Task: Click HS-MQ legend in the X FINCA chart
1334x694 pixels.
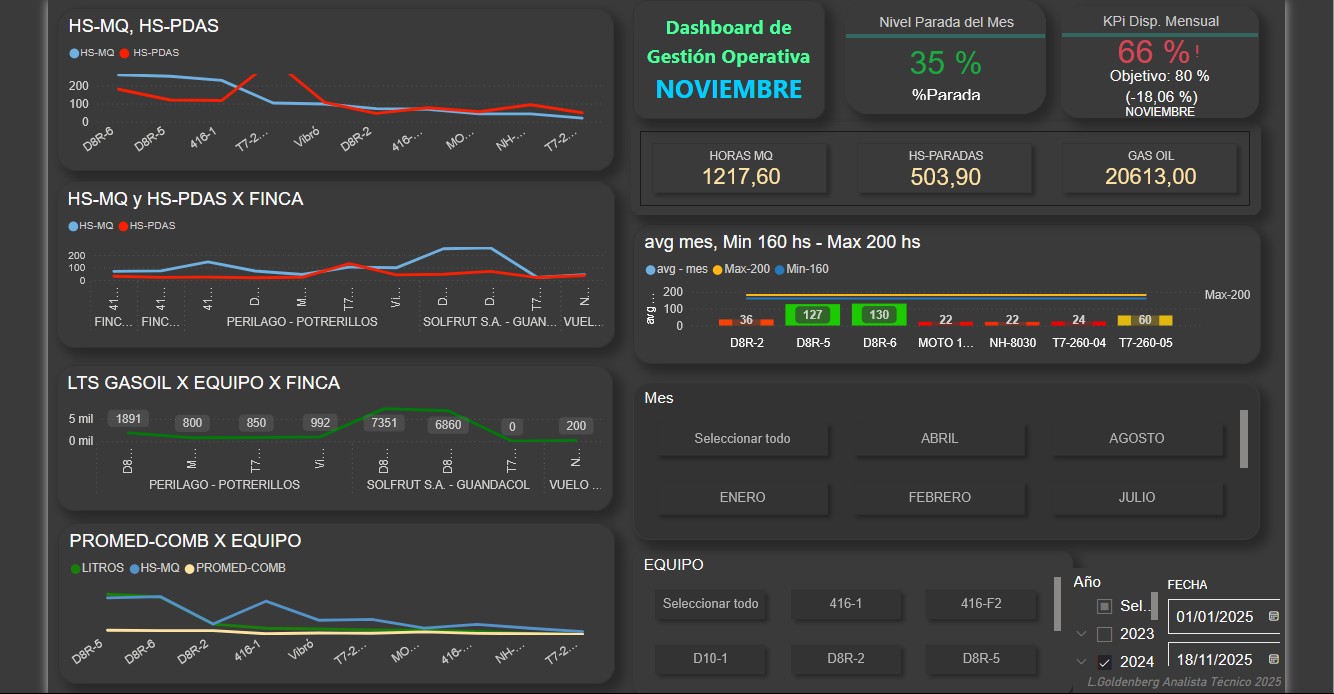Action: [x=91, y=226]
